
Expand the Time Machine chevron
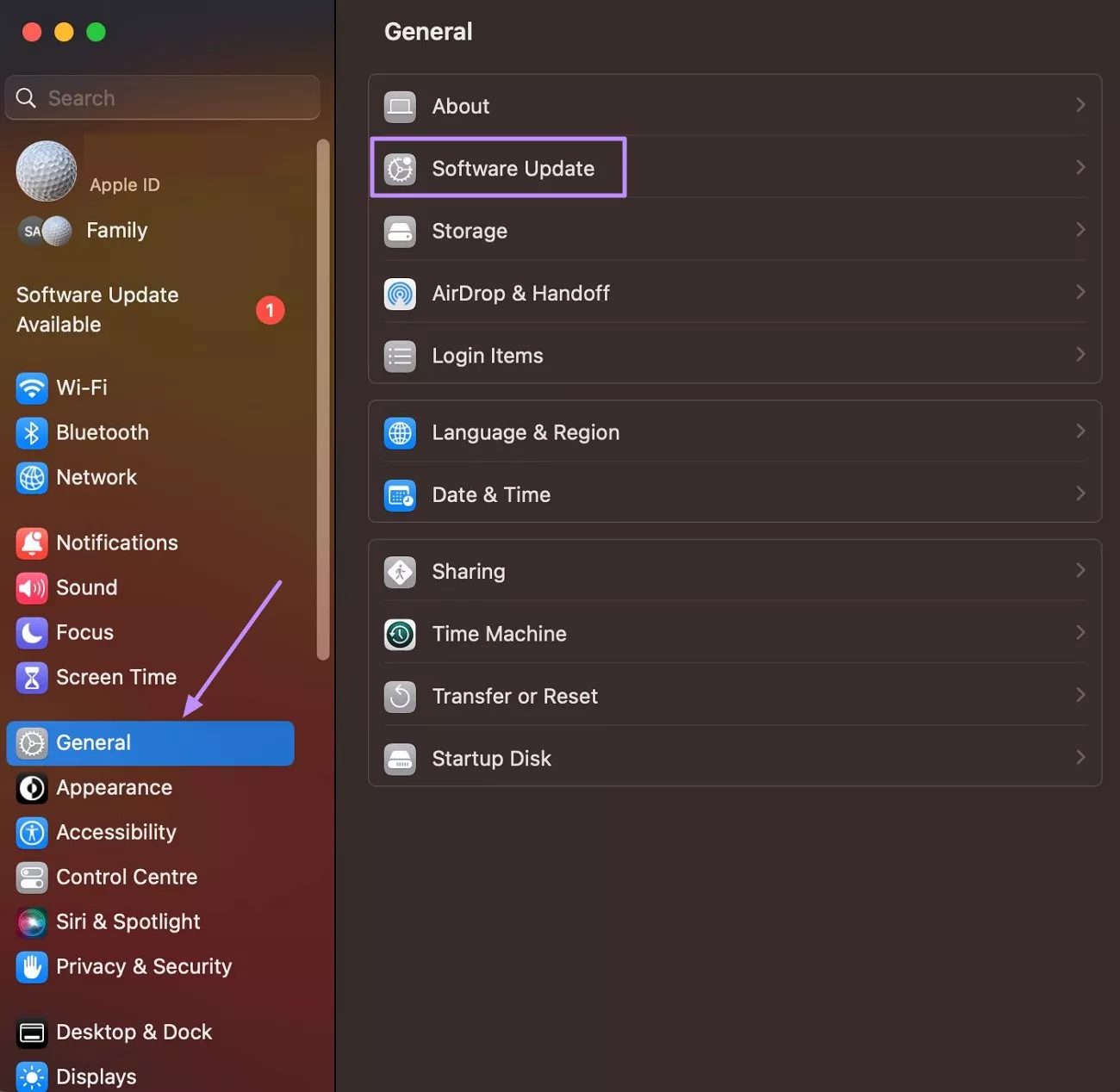(x=1080, y=632)
